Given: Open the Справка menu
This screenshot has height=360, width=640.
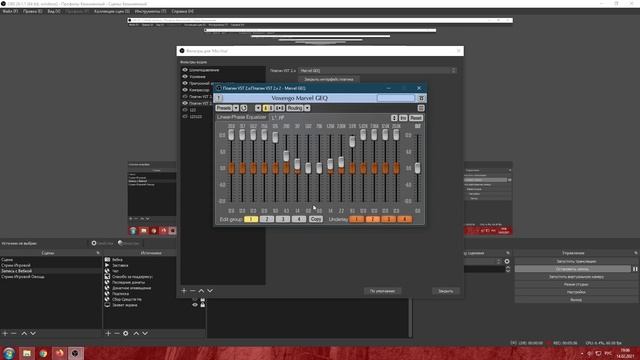Looking at the screenshot, I should (x=182, y=11).
